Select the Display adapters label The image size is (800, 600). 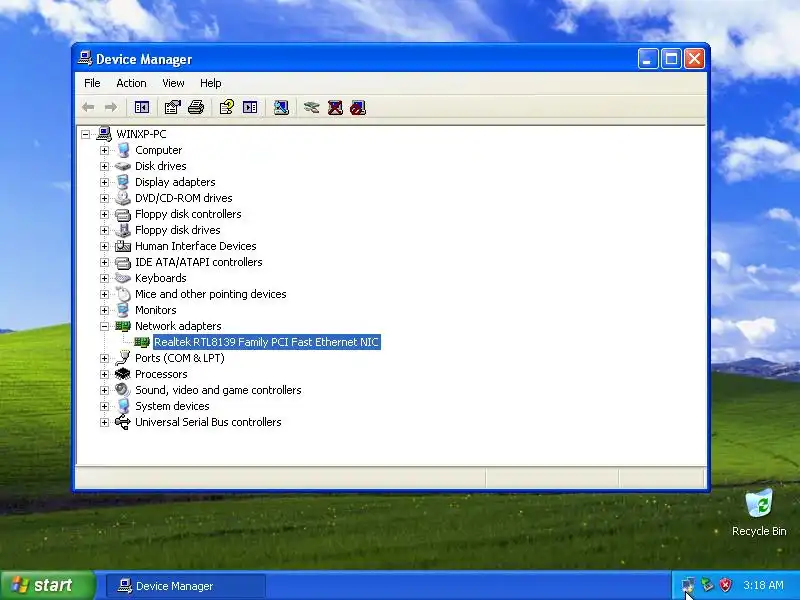click(x=175, y=182)
